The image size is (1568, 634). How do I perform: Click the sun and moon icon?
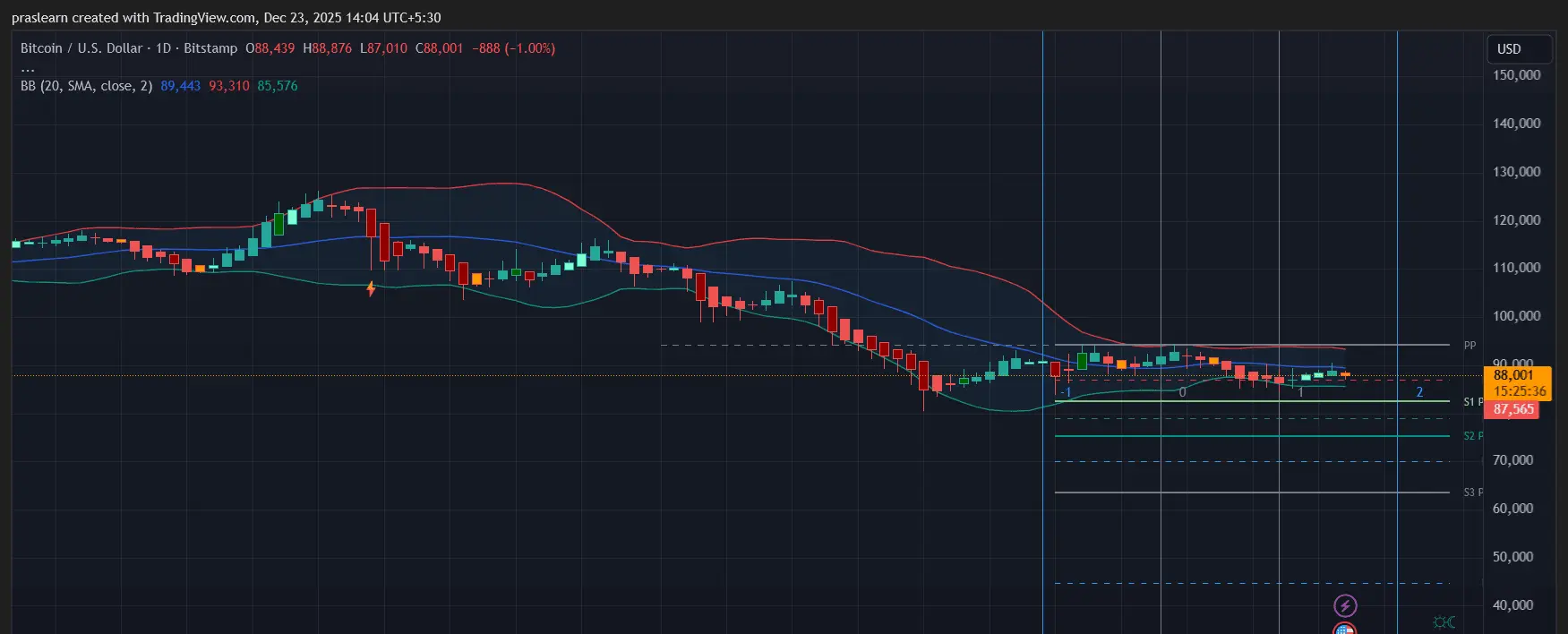coord(1444,621)
